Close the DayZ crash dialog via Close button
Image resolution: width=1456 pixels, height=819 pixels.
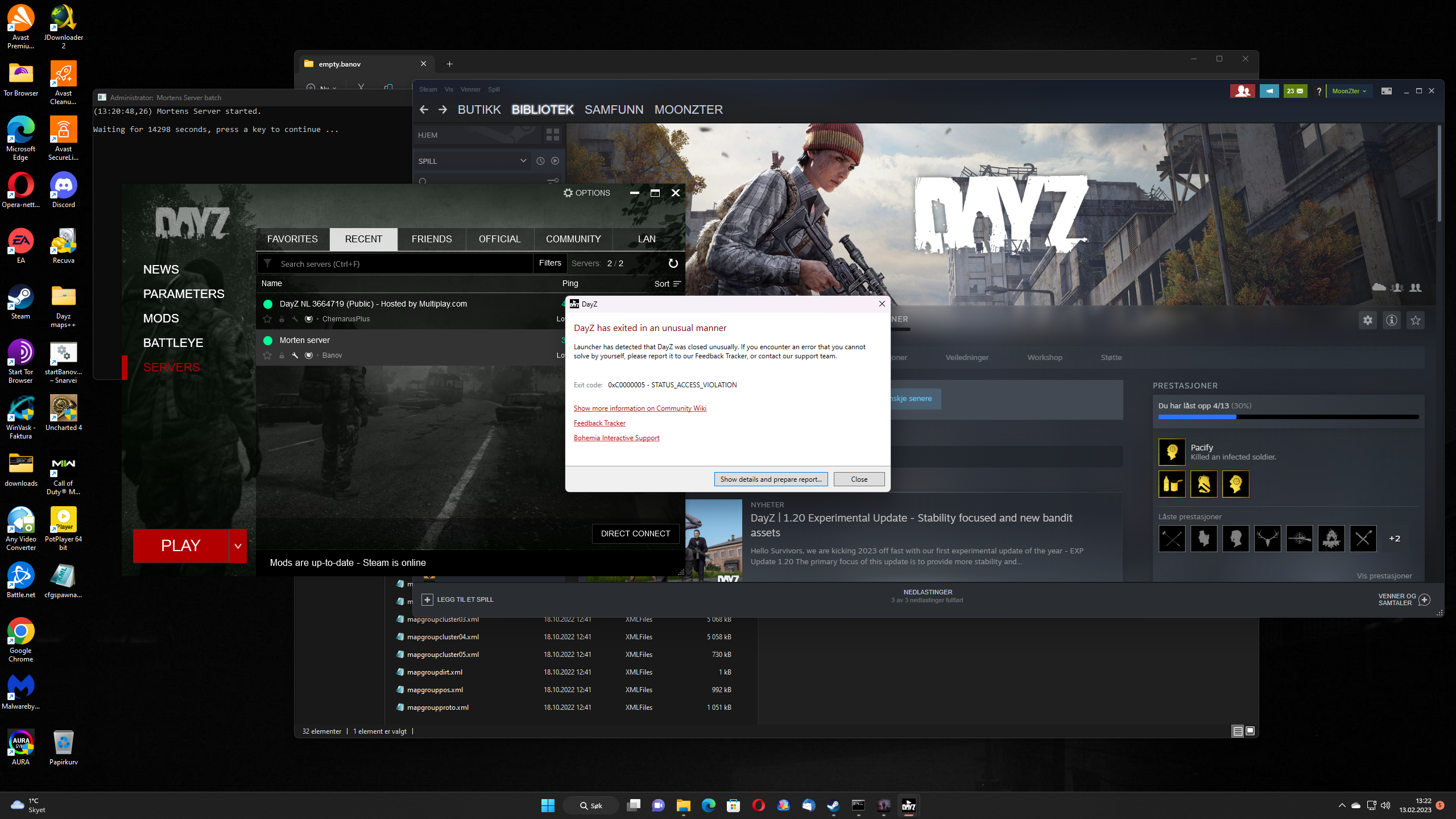(859, 479)
